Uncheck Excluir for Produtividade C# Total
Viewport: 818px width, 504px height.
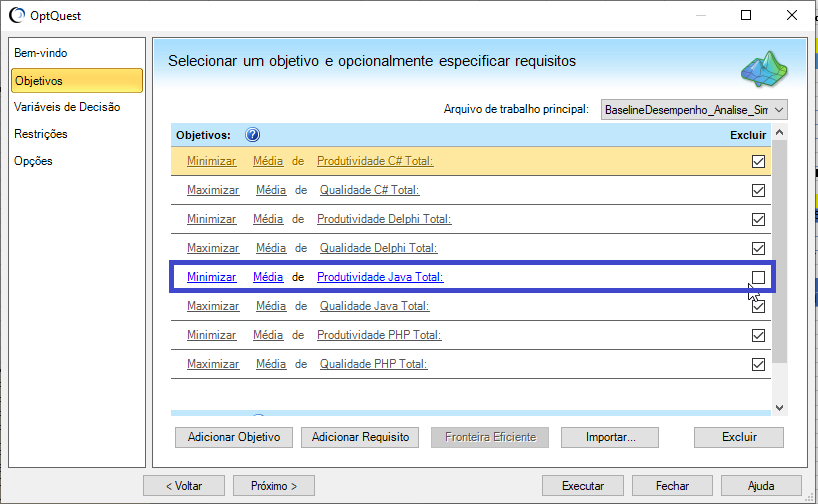pos(758,162)
